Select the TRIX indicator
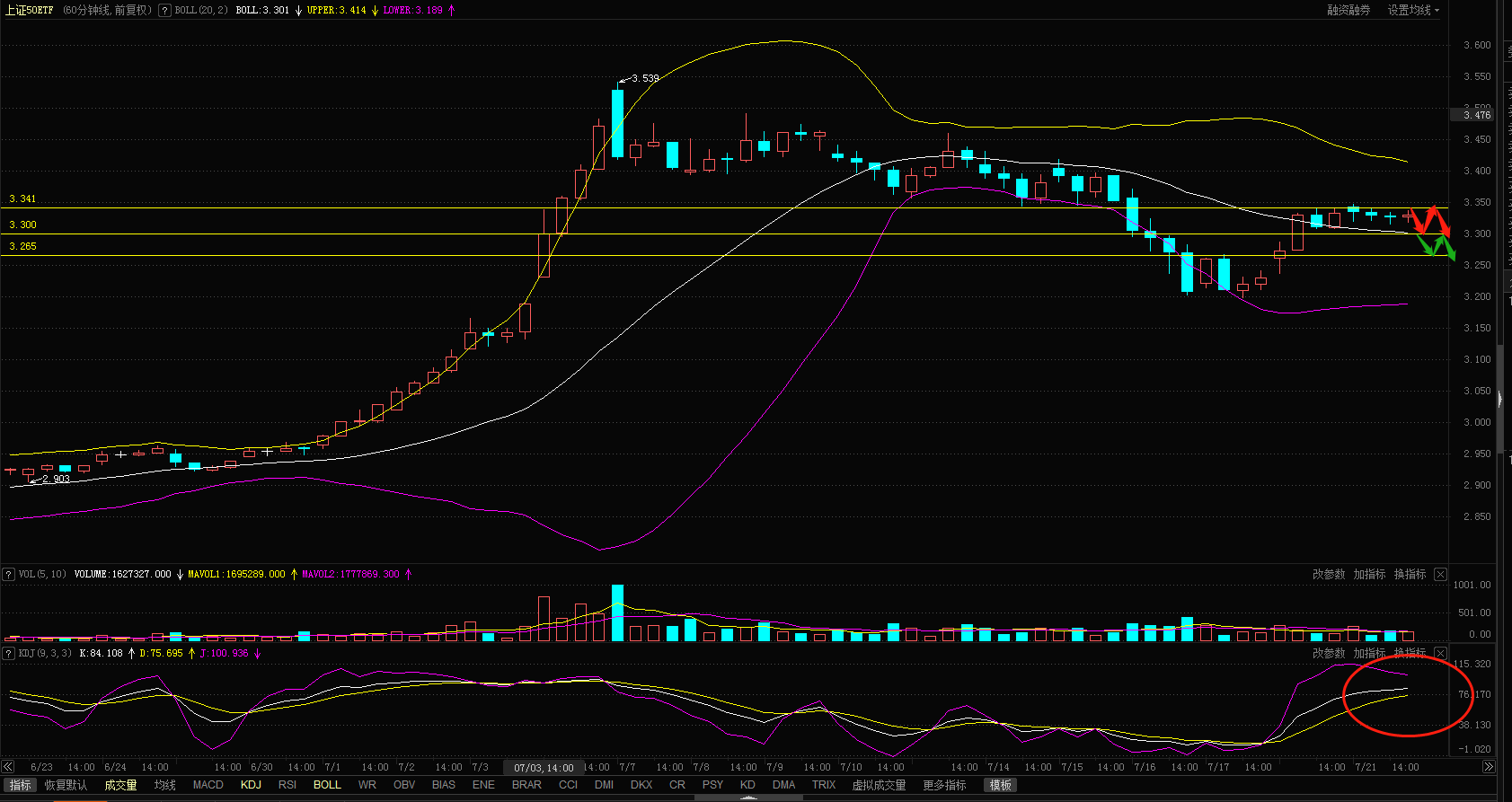1512x802 pixels. [x=824, y=785]
